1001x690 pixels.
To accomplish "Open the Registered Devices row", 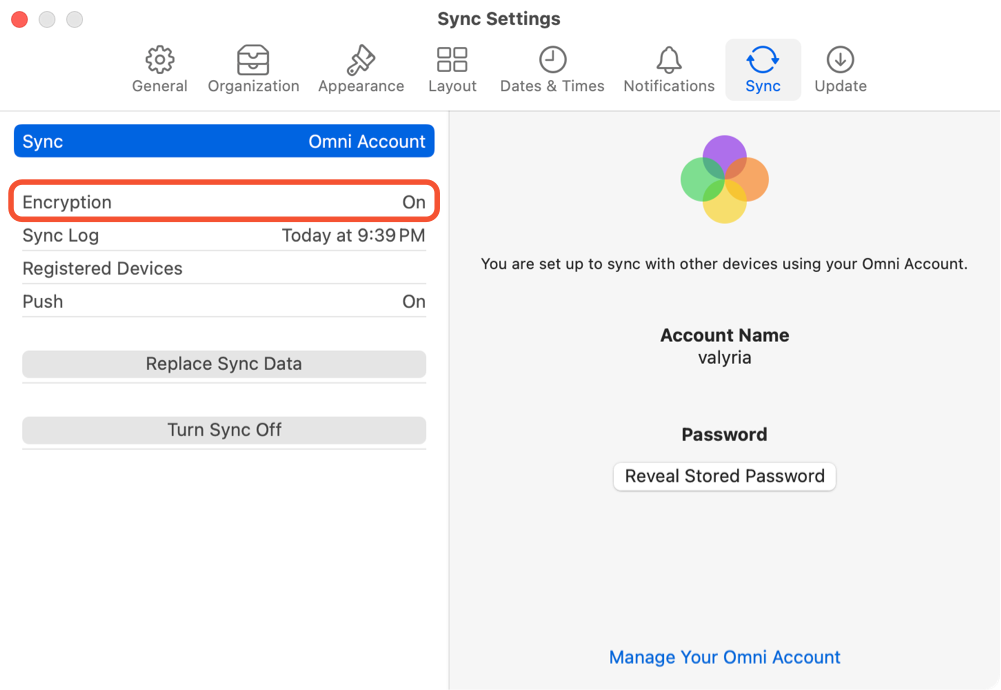I will click(x=224, y=269).
